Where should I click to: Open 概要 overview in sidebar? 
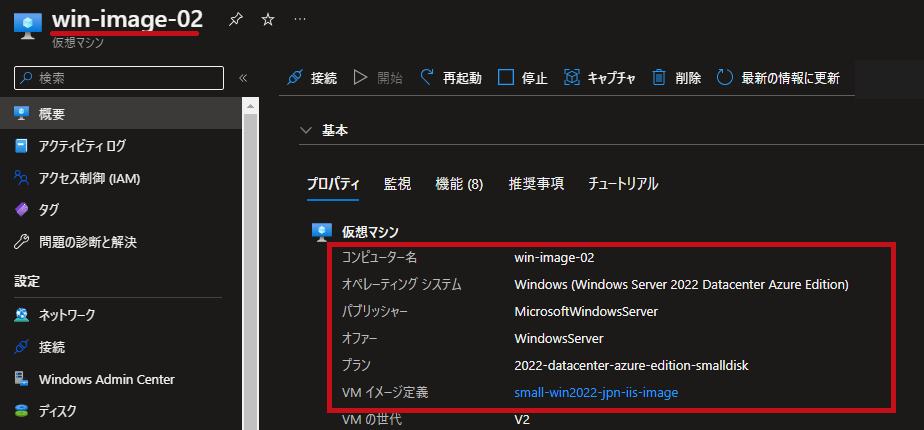[x=121, y=114]
